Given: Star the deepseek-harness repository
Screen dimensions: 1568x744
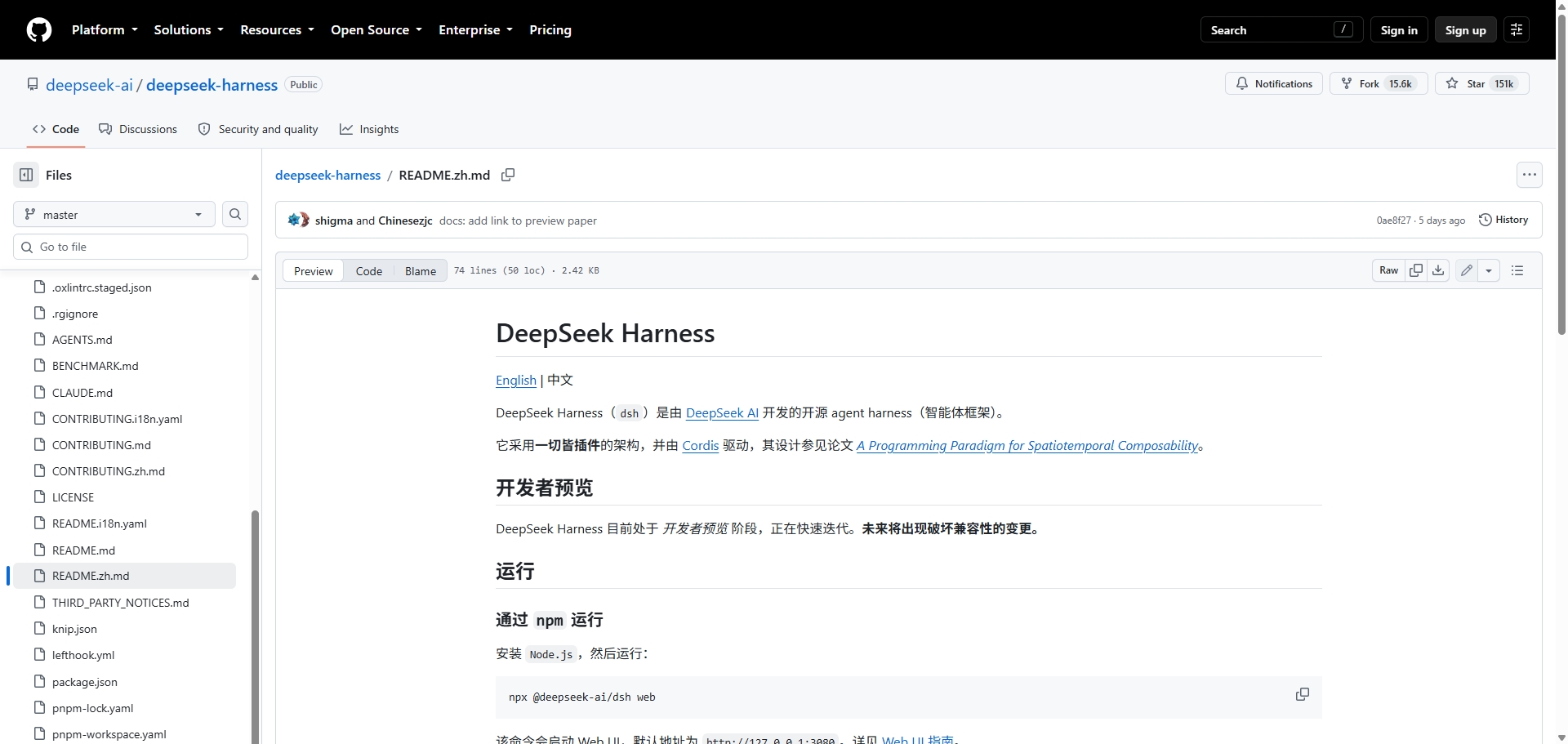Looking at the screenshot, I should tap(1482, 83).
